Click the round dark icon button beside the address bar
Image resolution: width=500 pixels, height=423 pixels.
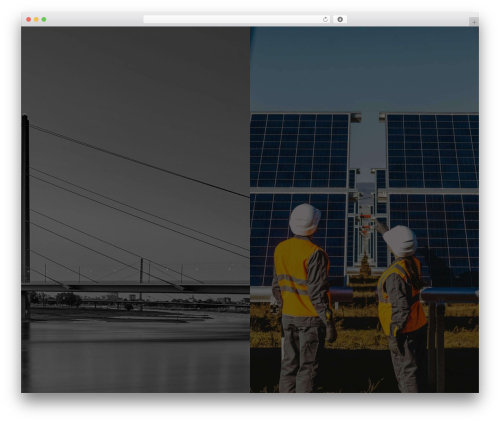coord(340,20)
